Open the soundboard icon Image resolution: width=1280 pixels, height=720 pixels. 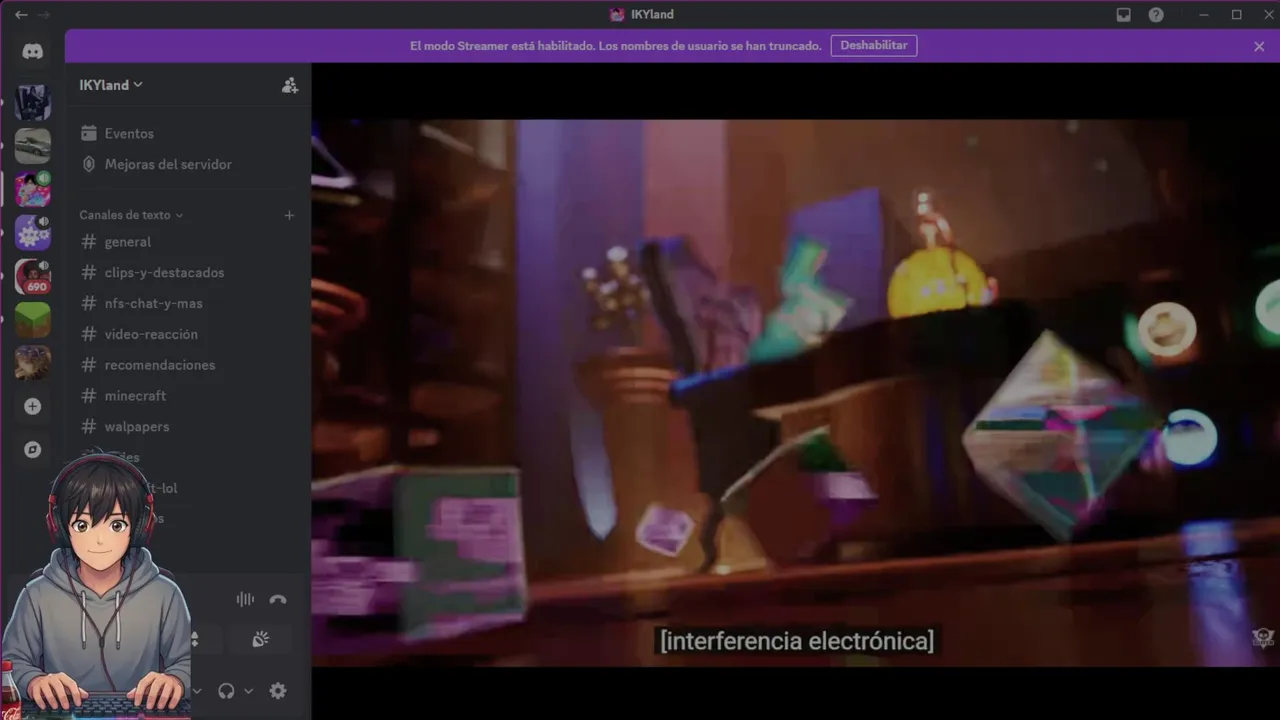260,639
